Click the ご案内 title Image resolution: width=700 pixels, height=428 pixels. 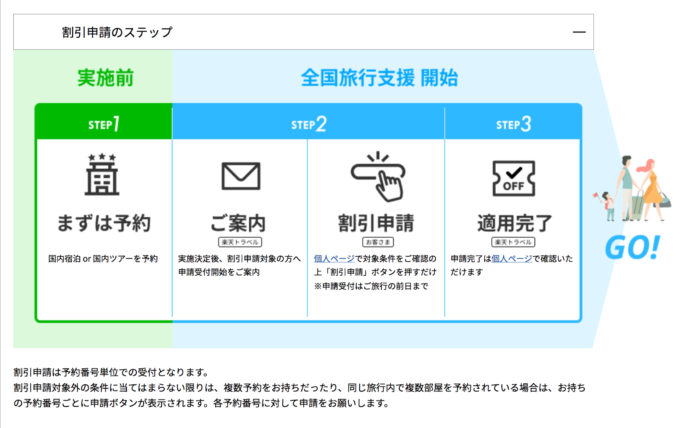click(x=238, y=223)
